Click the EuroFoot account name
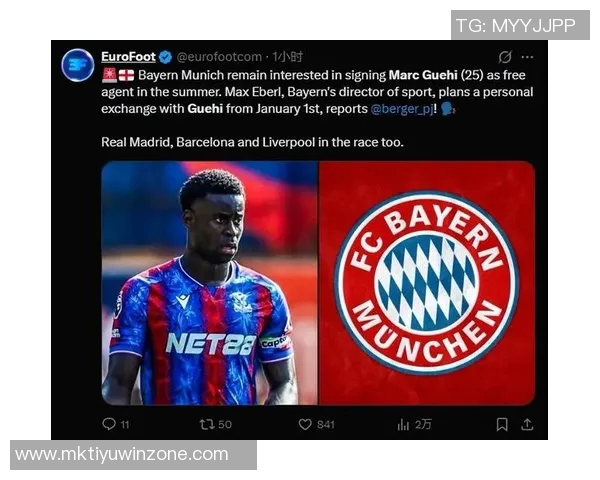 coord(128,57)
